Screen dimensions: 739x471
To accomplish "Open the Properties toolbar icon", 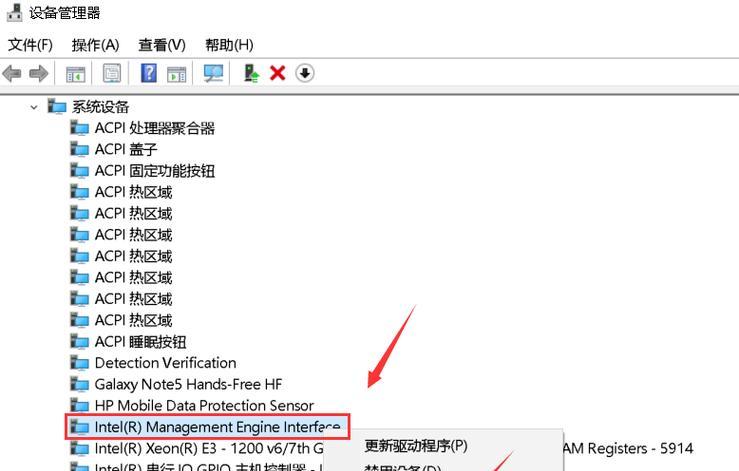I will pyautogui.click(x=112, y=73).
